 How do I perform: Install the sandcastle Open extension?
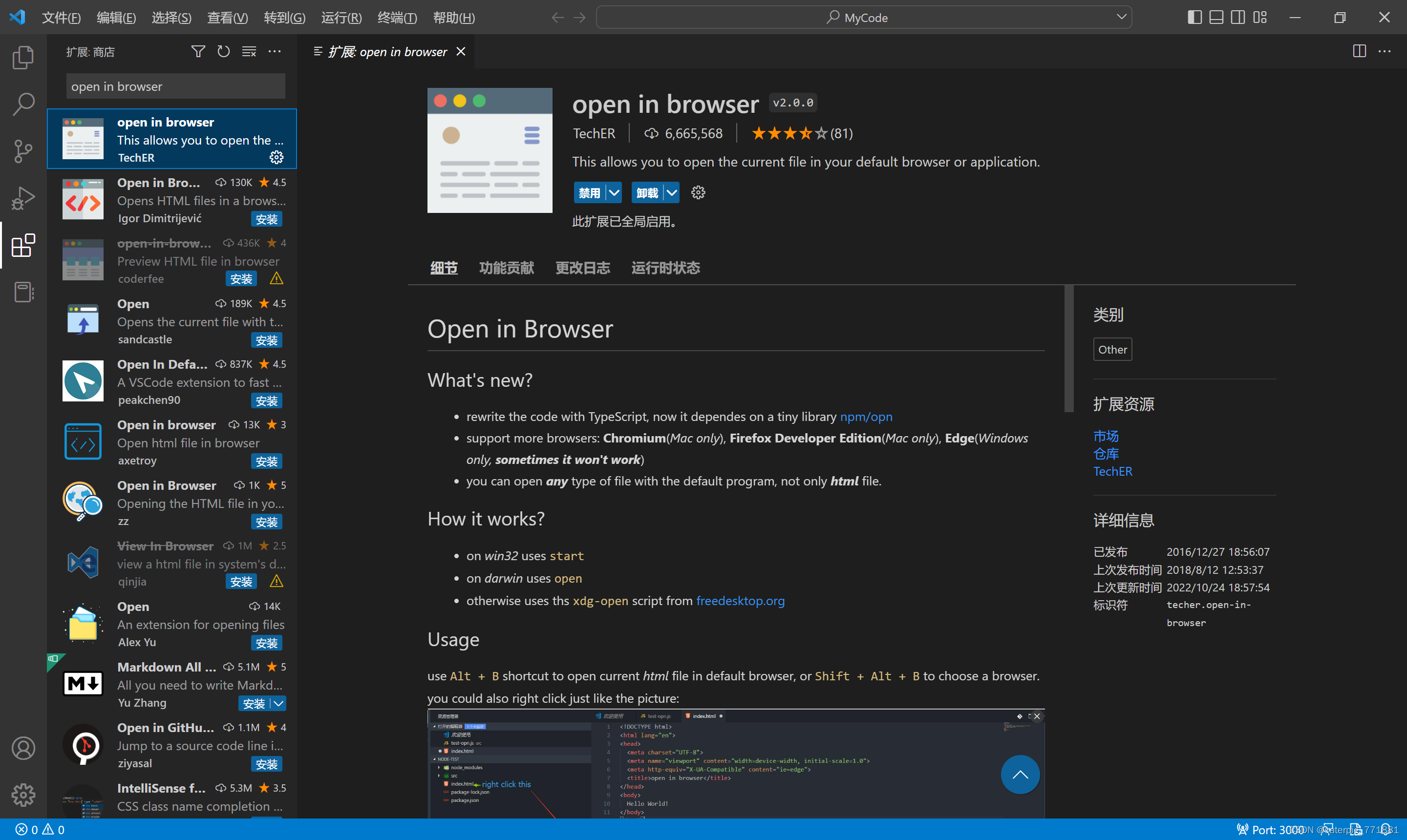point(267,340)
